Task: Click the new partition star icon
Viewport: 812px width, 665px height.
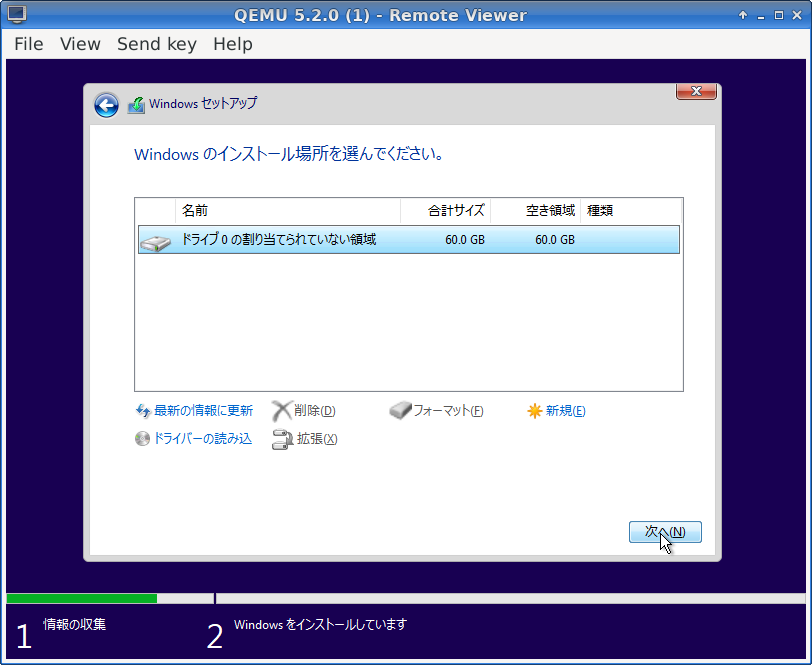Action: 534,411
